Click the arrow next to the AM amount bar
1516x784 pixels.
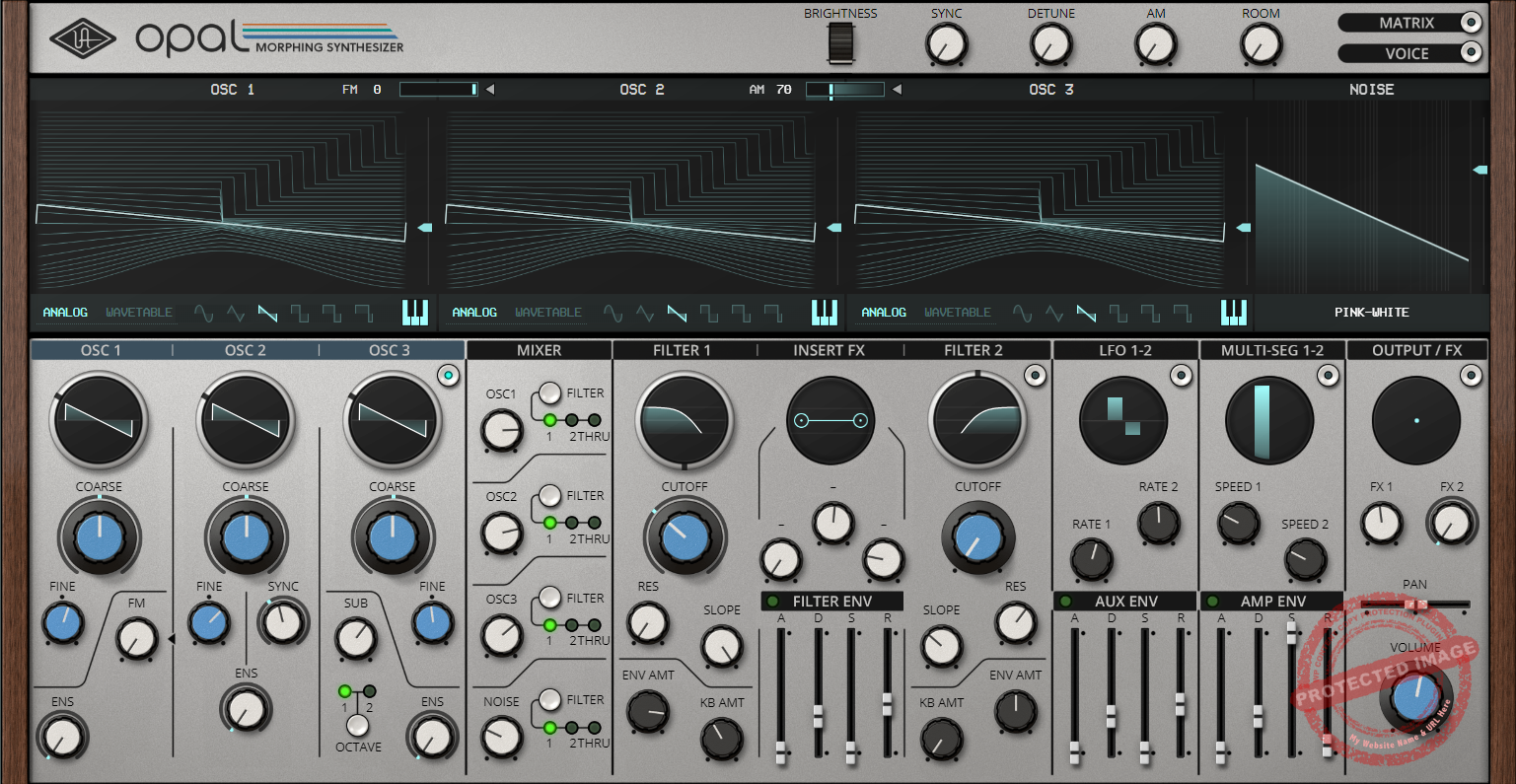pos(897,90)
